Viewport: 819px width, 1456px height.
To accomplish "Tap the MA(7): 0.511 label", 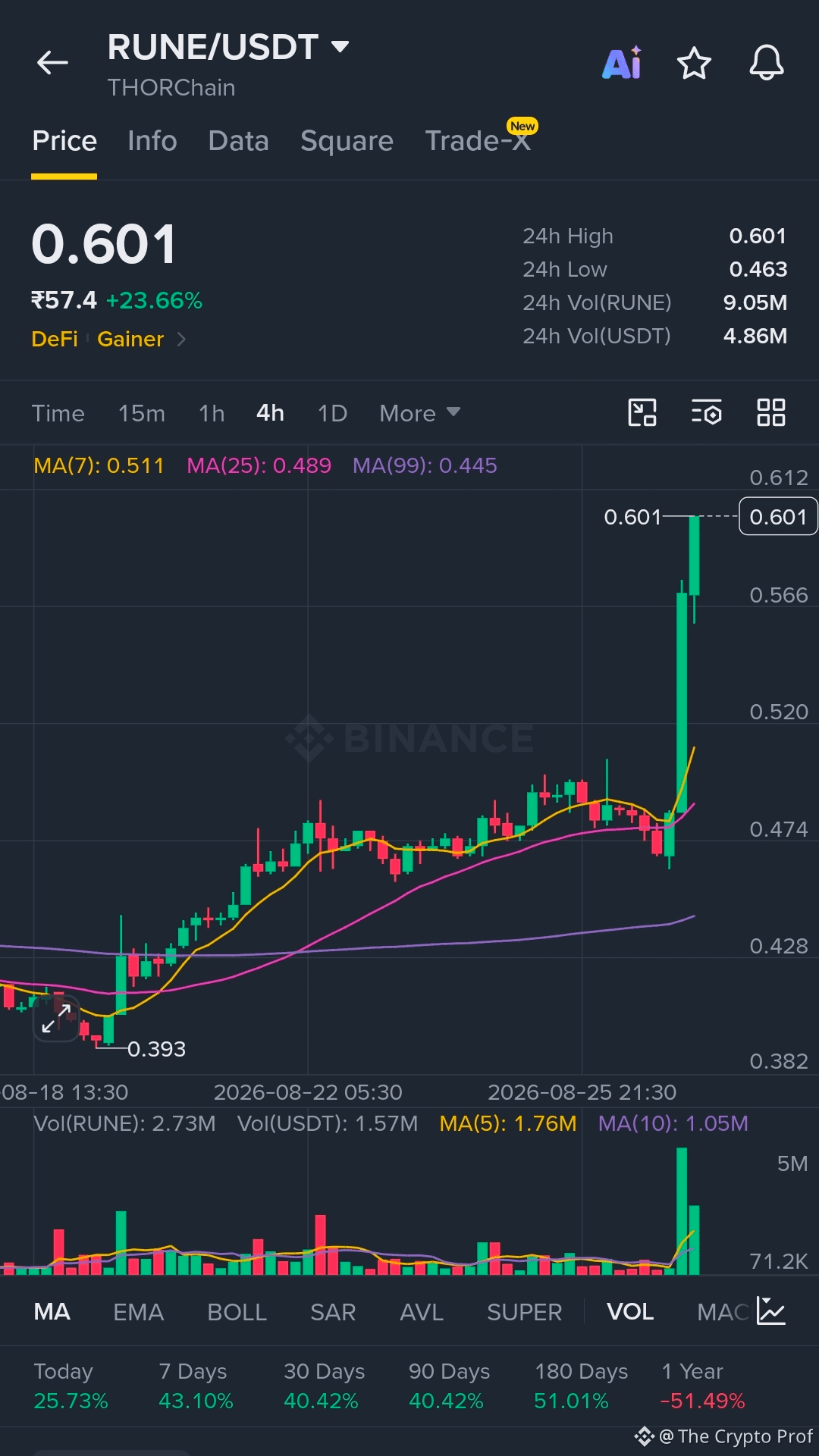I will click(99, 465).
